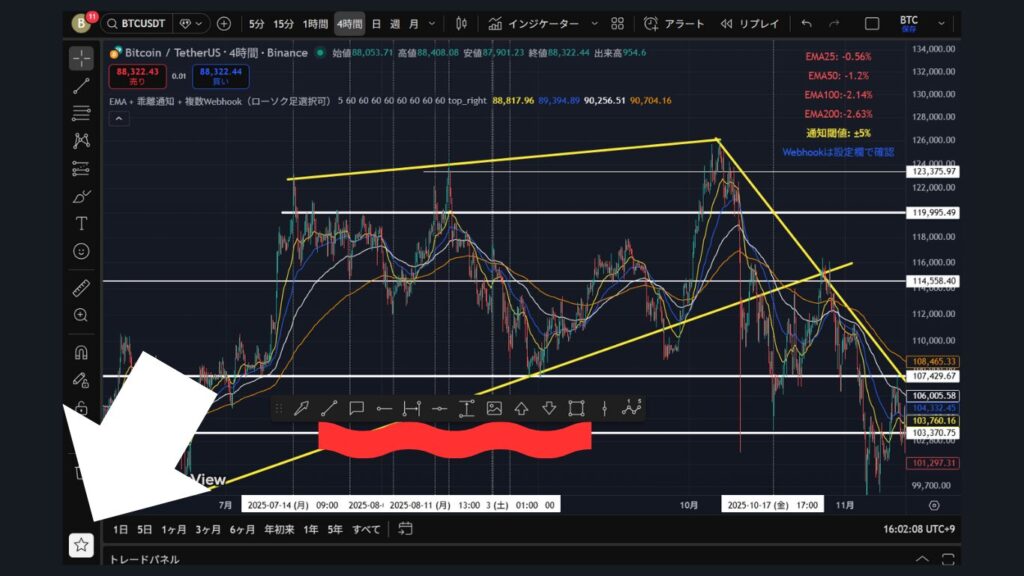Open the emoji sticker tool
Image resolution: width=1024 pixels, height=576 pixels.
[x=81, y=251]
